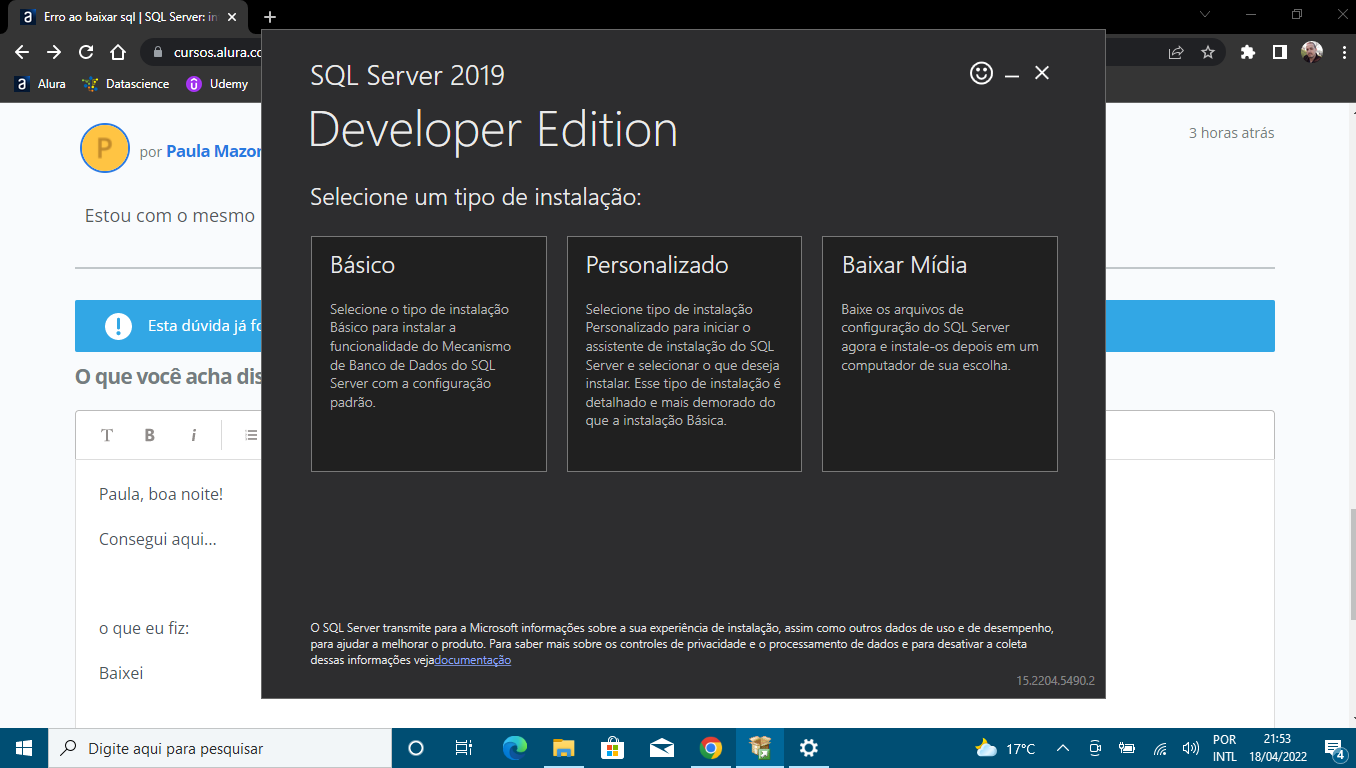Open the Mail app from taskbar

tap(662, 748)
